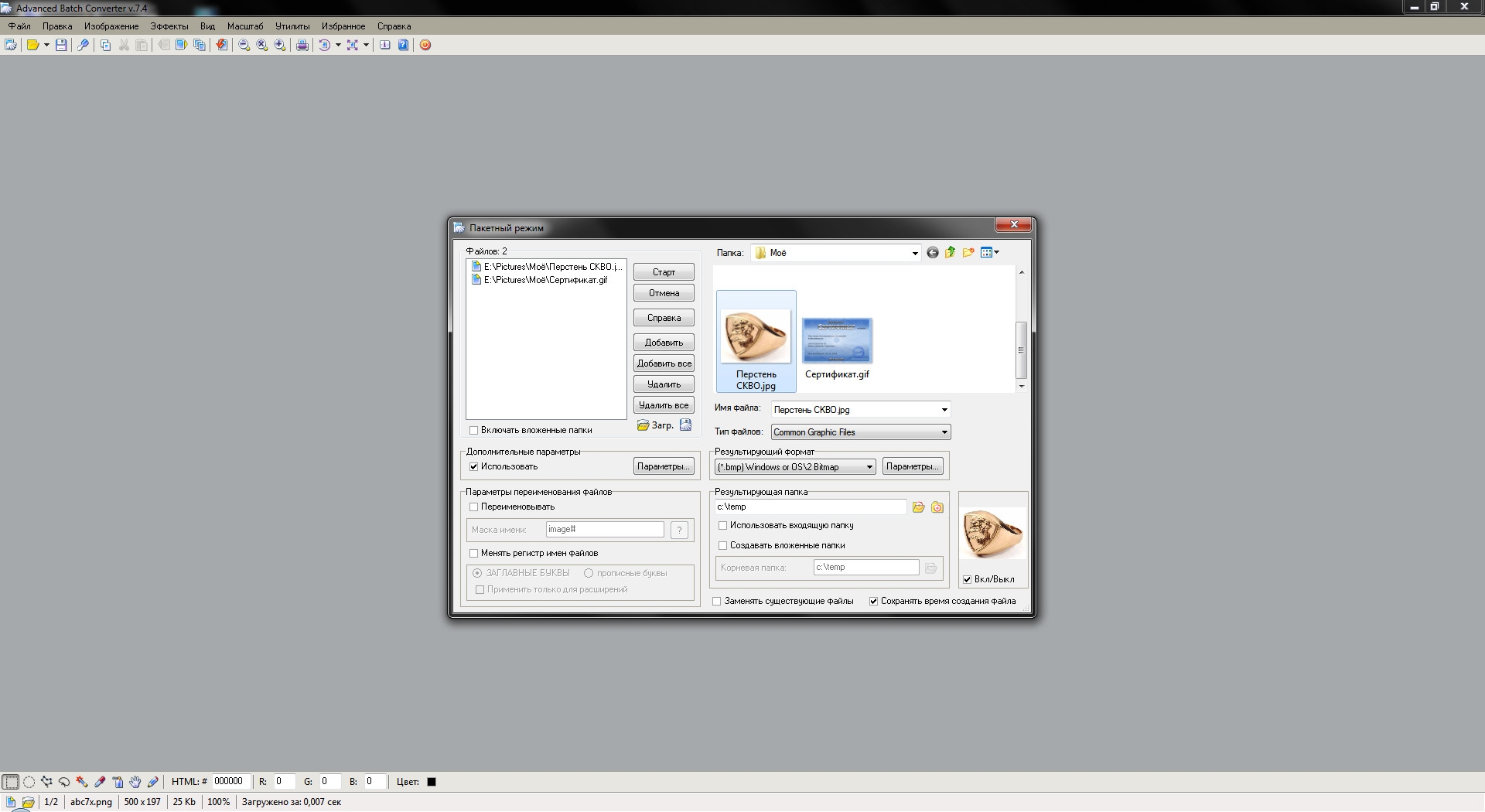Click the Print toolbar icon
The image size is (1485, 812).
tap(302, 45)
